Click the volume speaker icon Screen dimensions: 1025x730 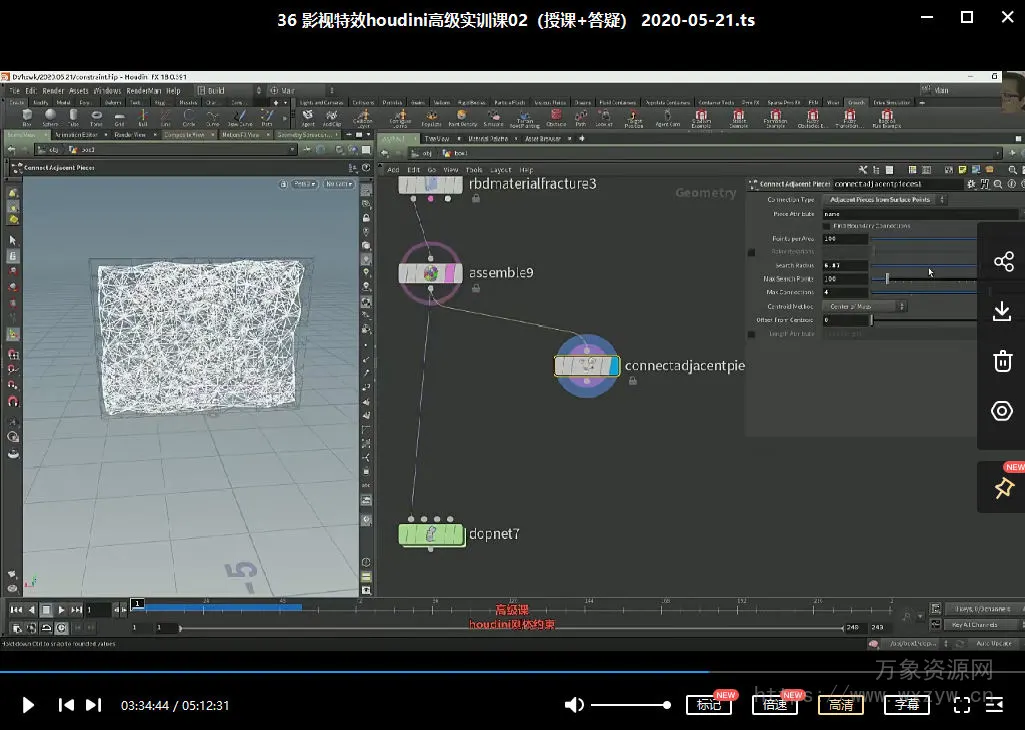(574, 705)
